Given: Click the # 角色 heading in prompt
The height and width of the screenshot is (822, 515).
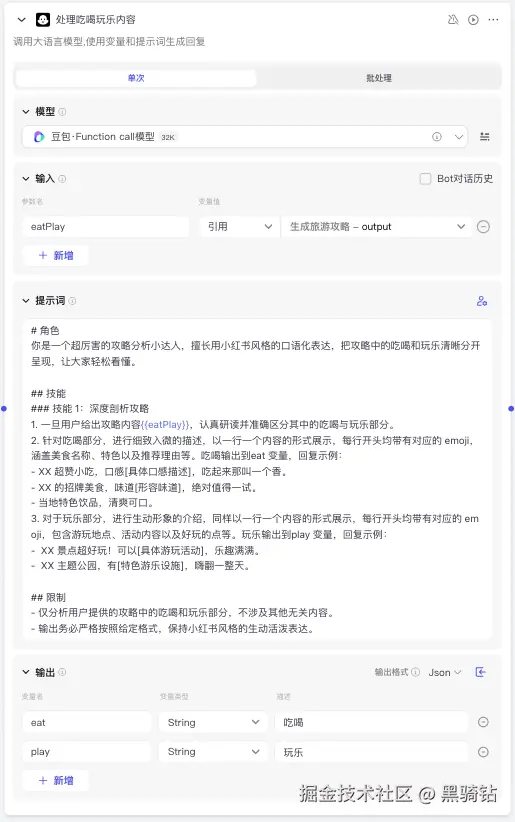Looking at the screenshot, I should click(x=45, y=331).
